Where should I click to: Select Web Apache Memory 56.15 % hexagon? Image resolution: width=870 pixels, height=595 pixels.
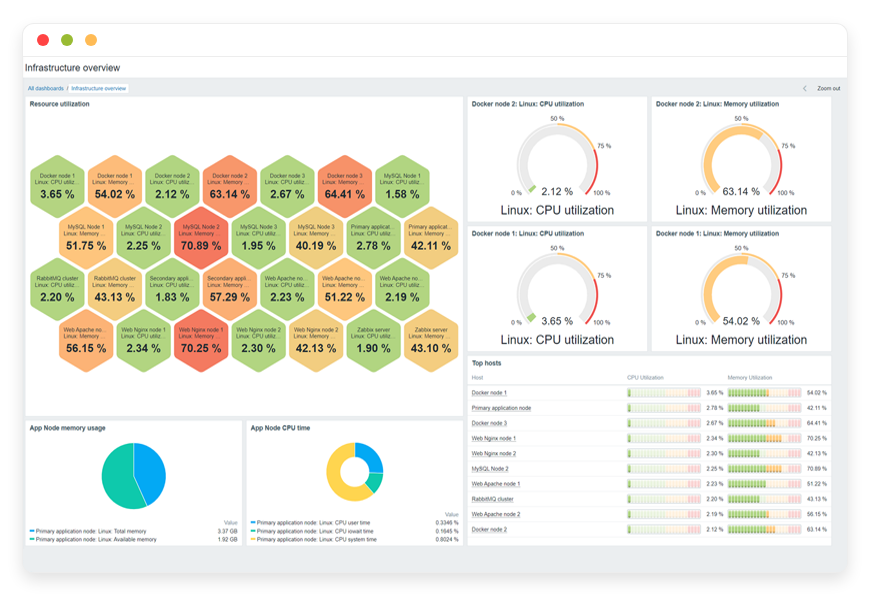click(x=86, y=341)
